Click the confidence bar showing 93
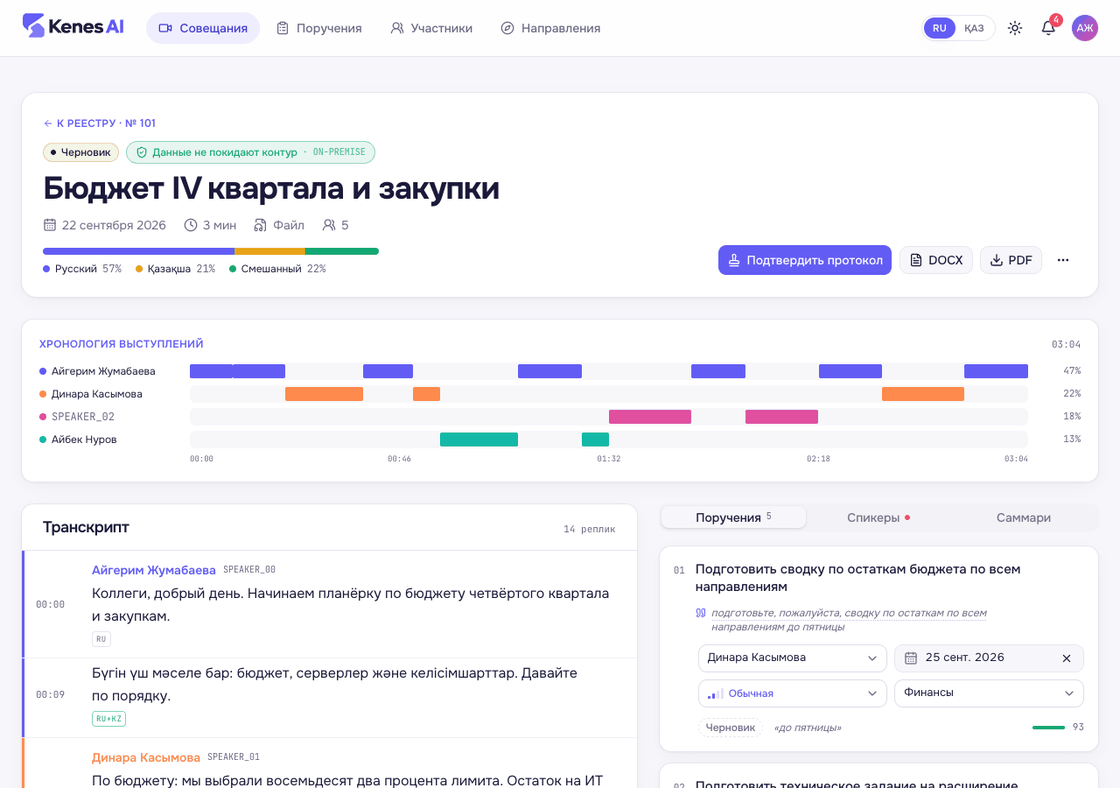The image size is (1120, 788). coord(1048,727)
